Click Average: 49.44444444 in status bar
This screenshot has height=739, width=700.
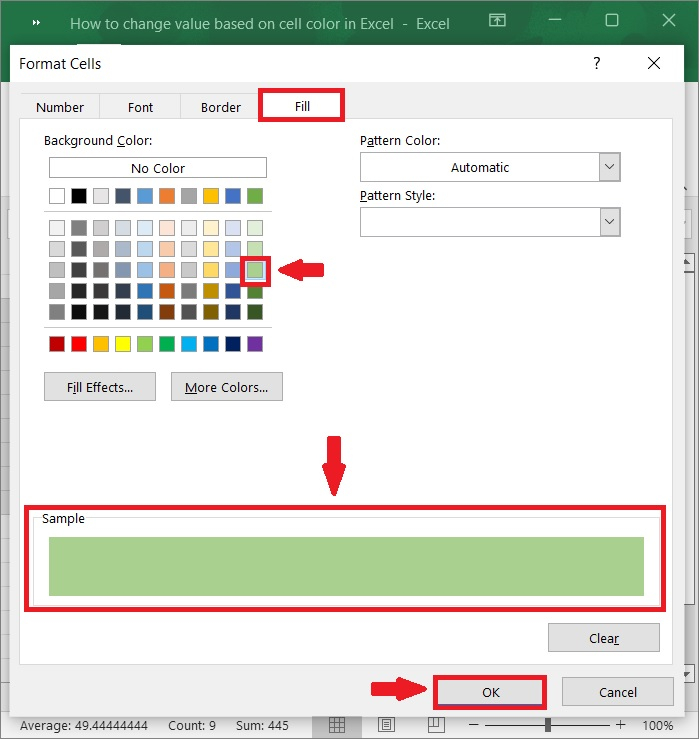(x=84, y=725)
